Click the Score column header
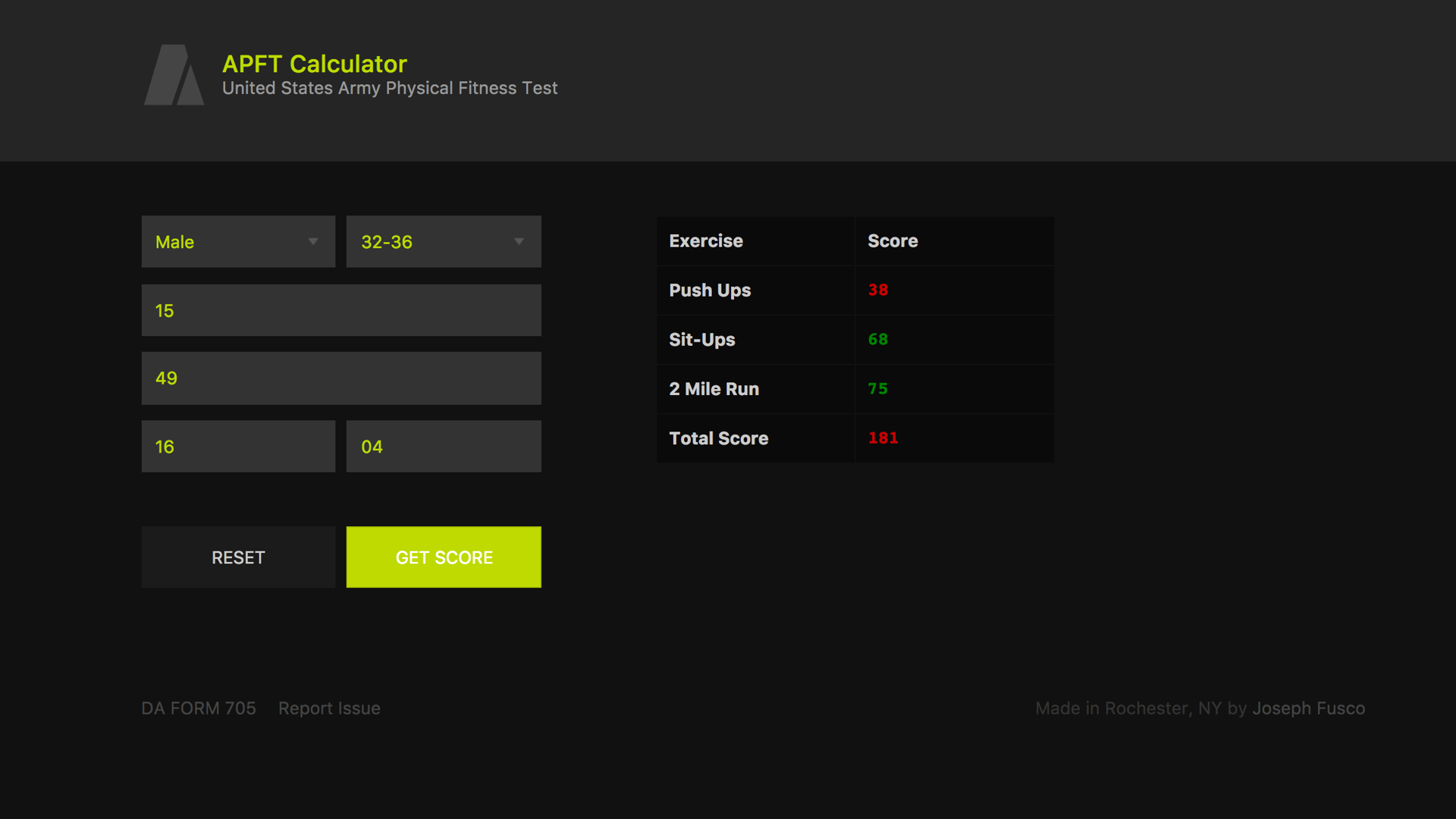Viewport: 1456px width, 819px height. [893, 240]
